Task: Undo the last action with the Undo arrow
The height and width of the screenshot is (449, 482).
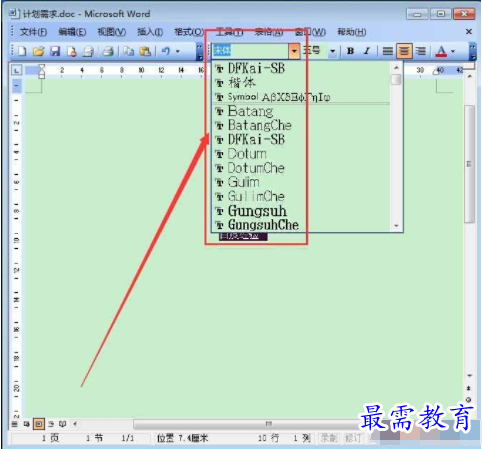Action: click(x=166, y=51)
